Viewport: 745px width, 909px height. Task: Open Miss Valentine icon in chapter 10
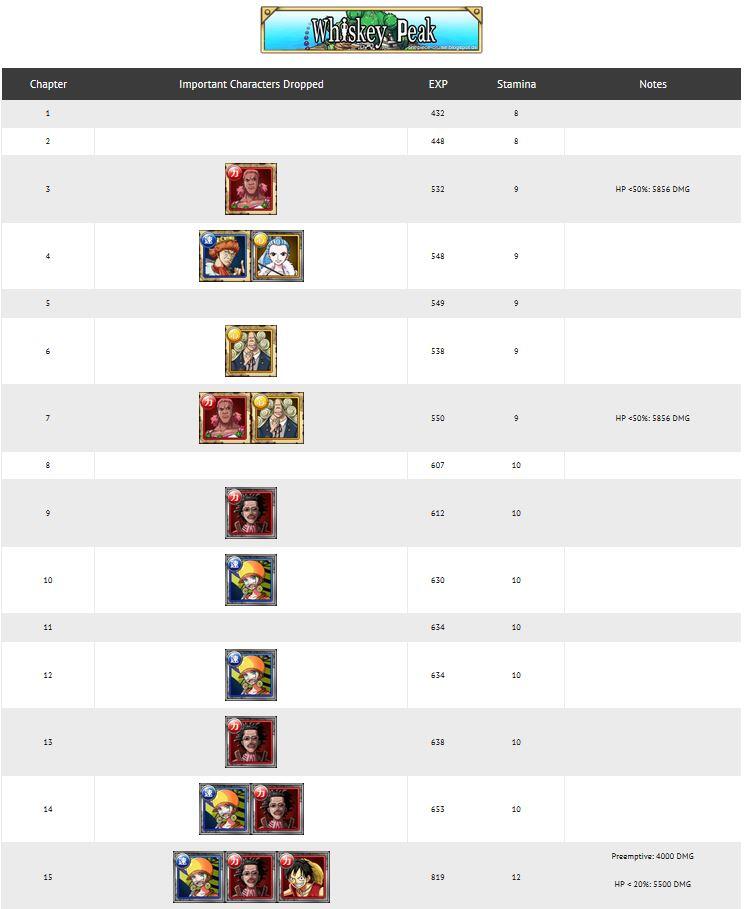251,580
